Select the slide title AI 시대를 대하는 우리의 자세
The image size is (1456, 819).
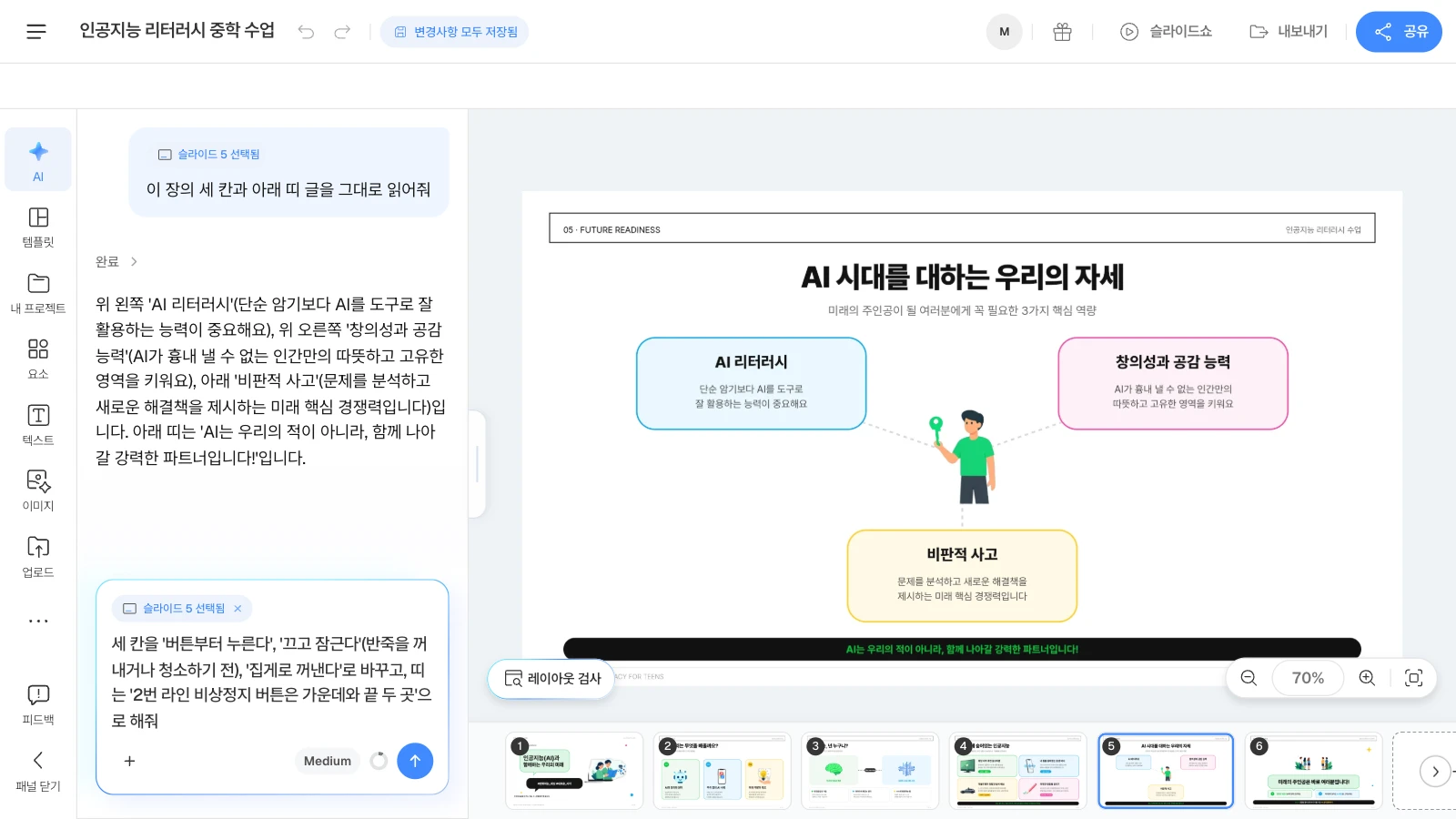962,277
